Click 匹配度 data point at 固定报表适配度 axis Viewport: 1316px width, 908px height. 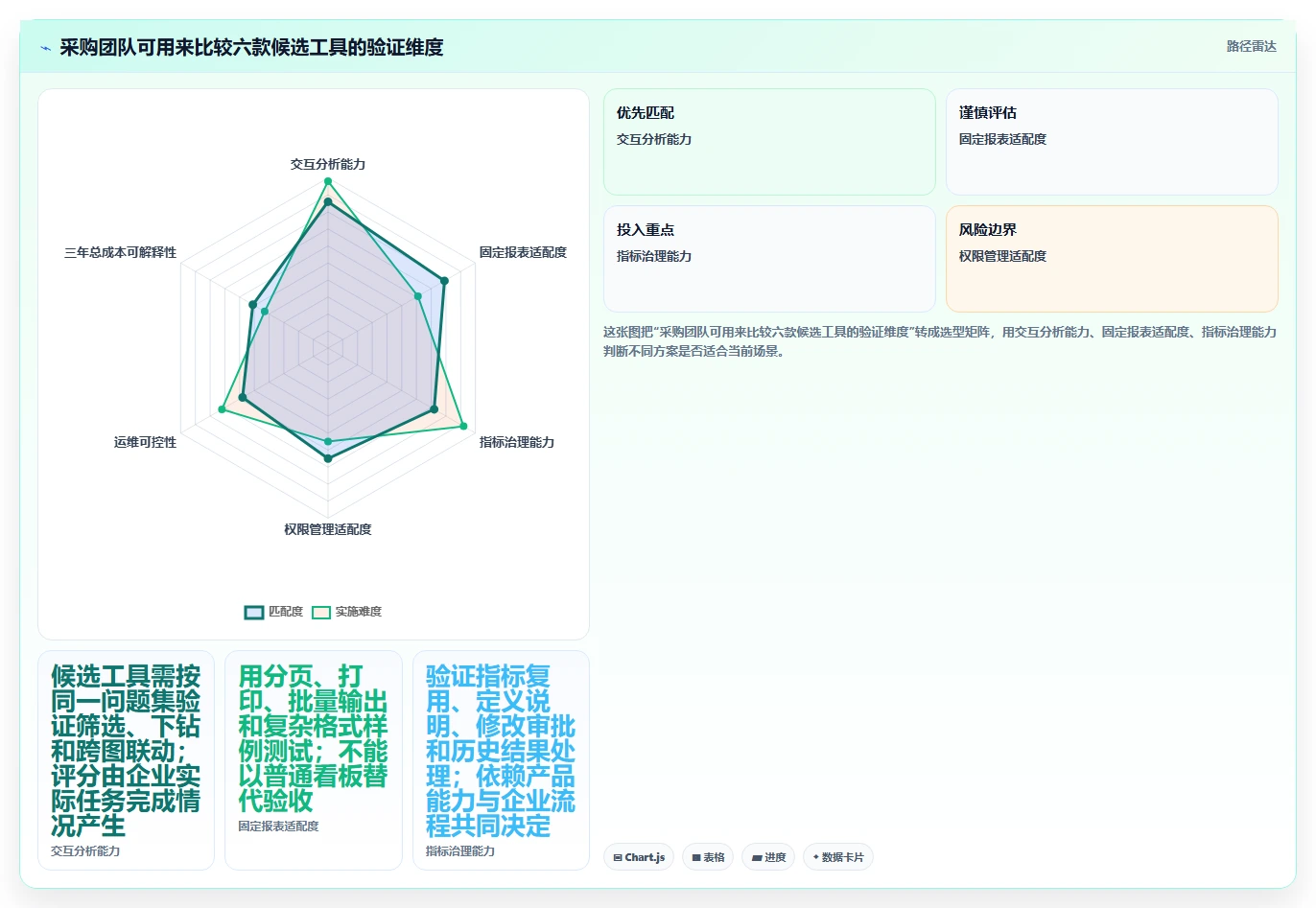pos(444,281)
